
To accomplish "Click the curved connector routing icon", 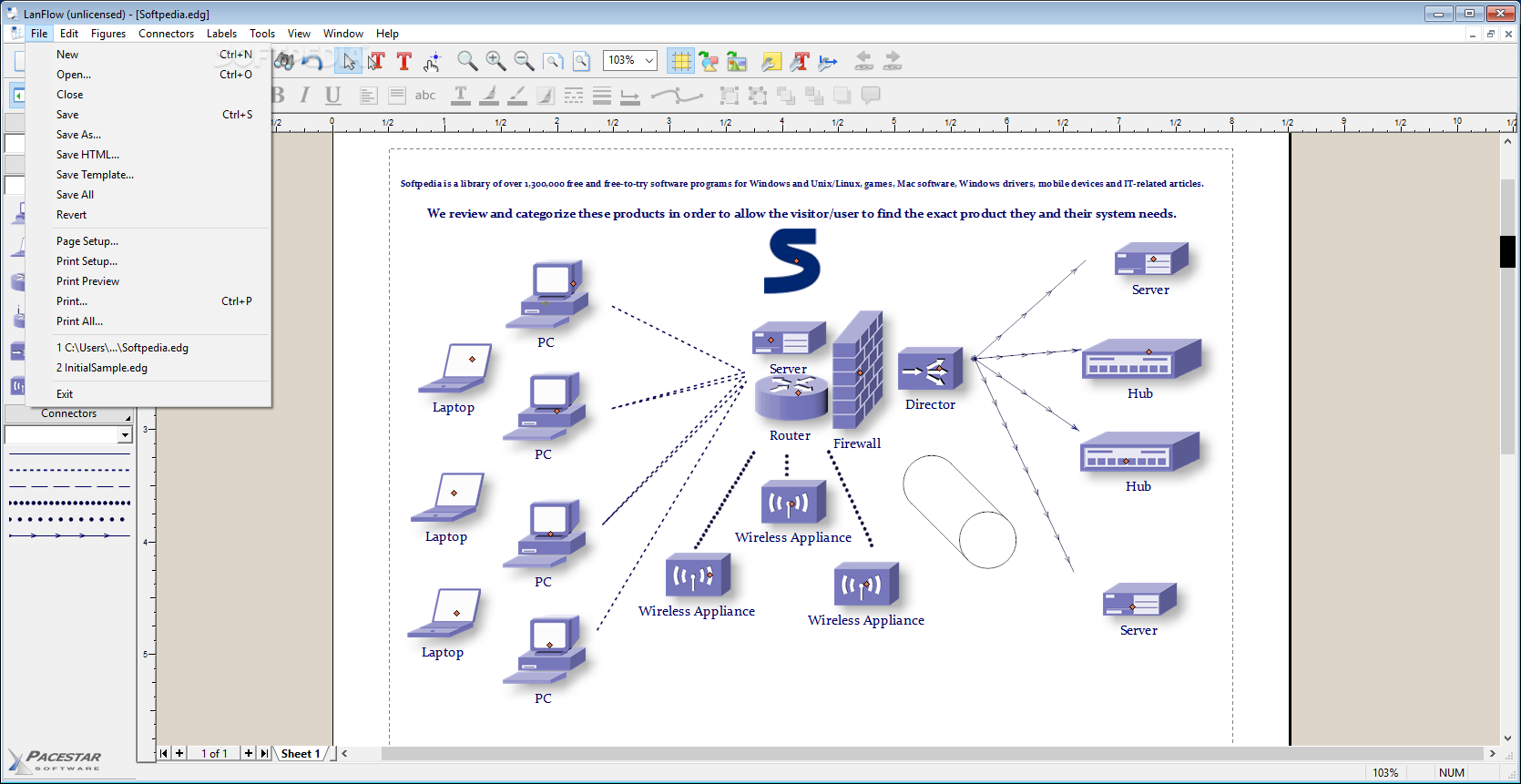I will [x=677, y=95].
